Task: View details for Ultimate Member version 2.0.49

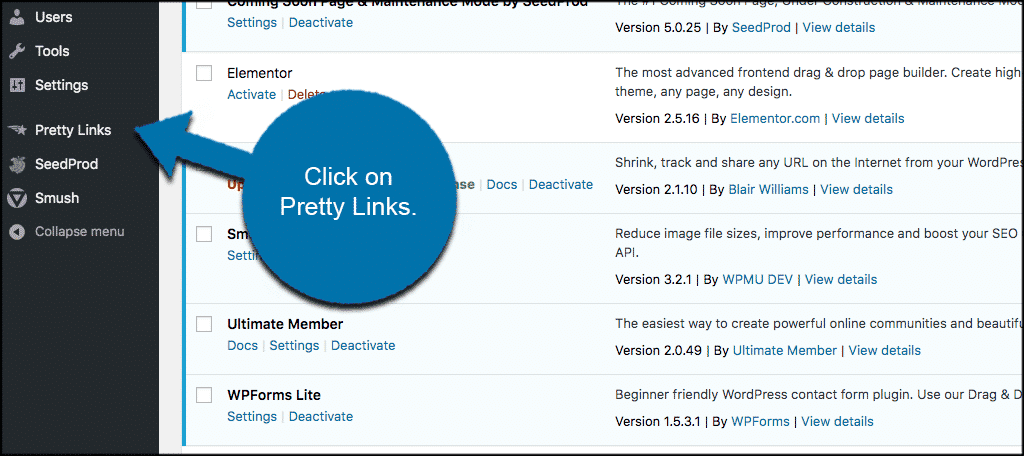Action: click(x=885, y=350)
